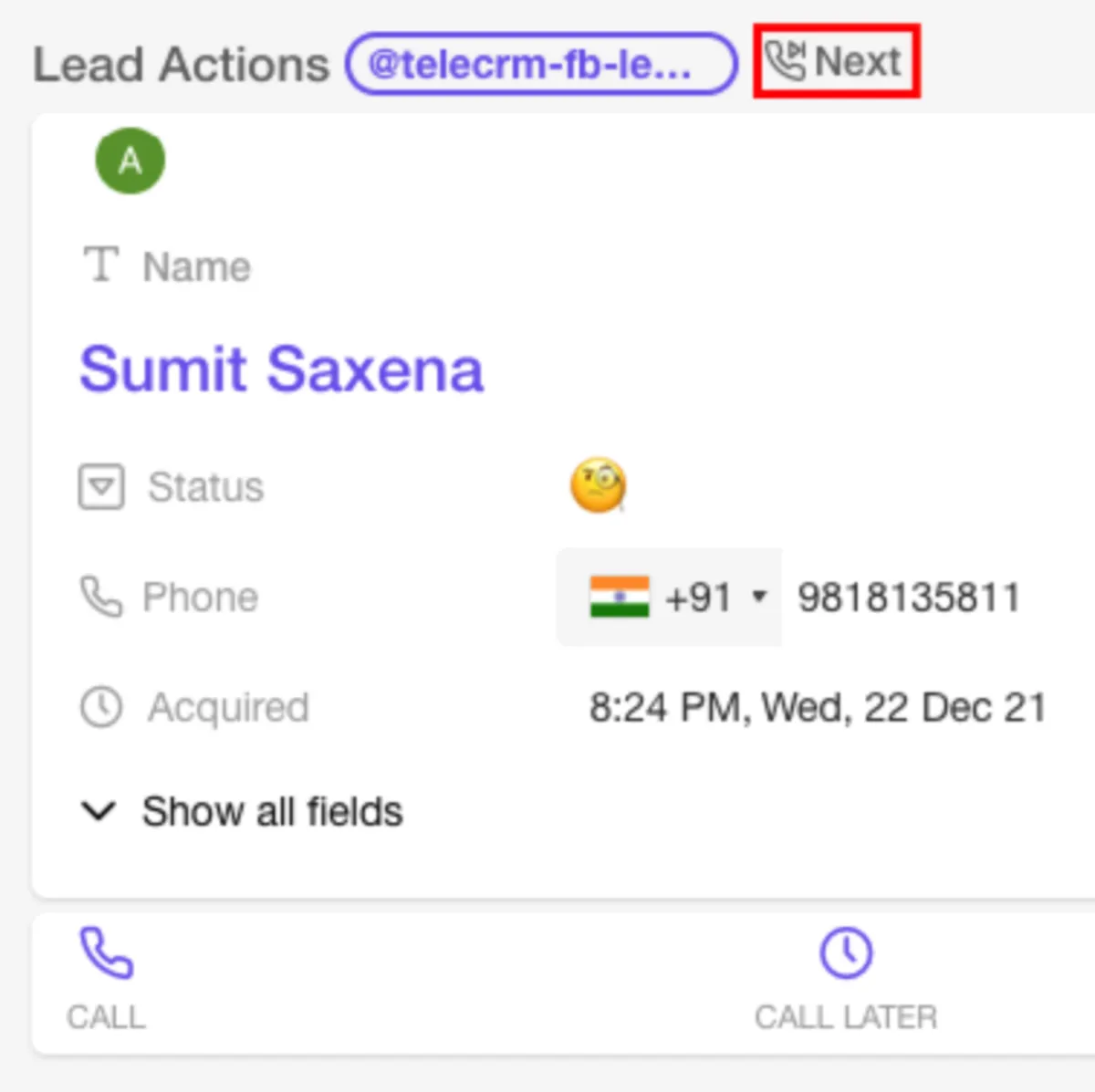Expand Show all fields
1095x1092 pixels.
tap(272, 811)
